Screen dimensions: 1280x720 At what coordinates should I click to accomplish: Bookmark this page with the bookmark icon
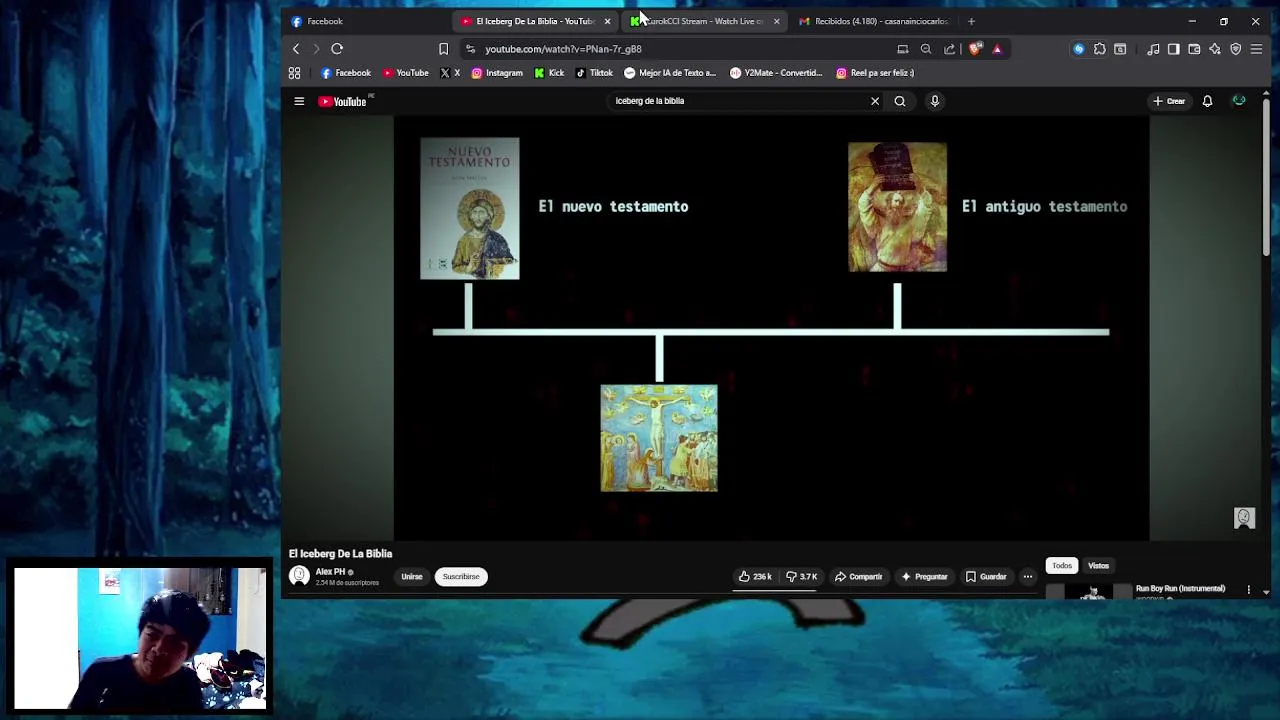coord(444,49)
